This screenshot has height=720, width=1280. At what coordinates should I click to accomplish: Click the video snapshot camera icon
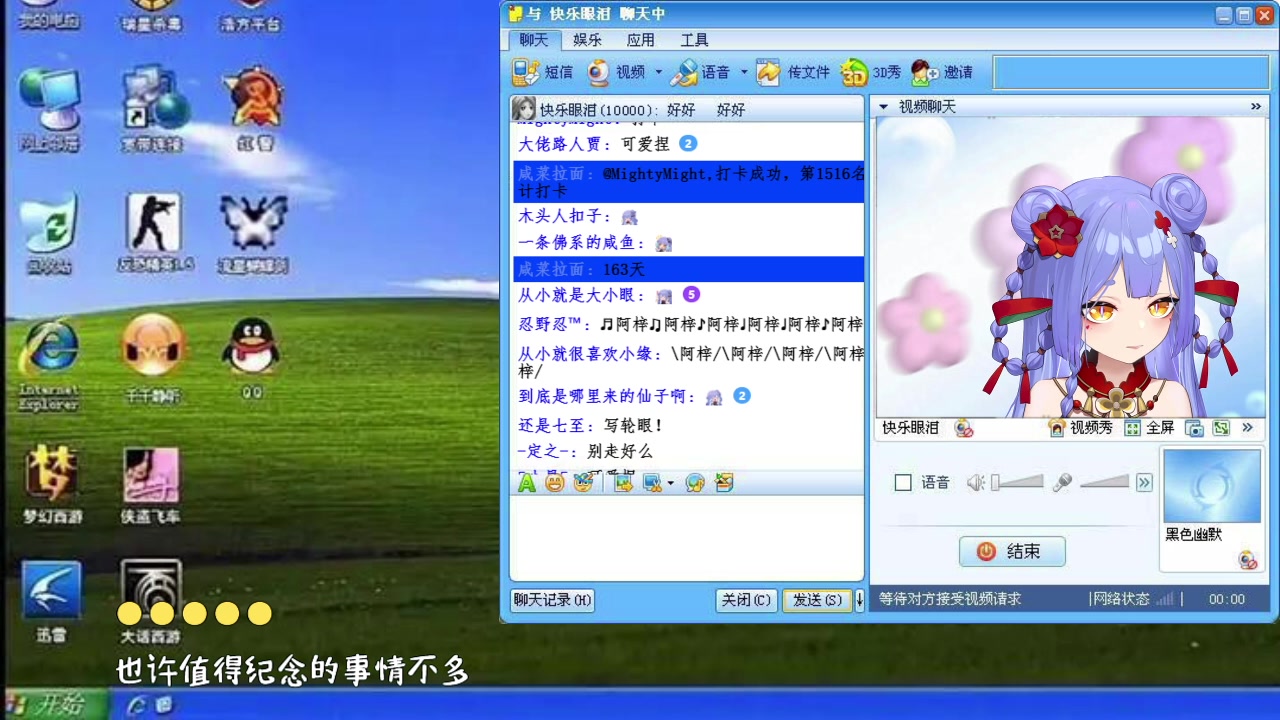point(1194,428)
